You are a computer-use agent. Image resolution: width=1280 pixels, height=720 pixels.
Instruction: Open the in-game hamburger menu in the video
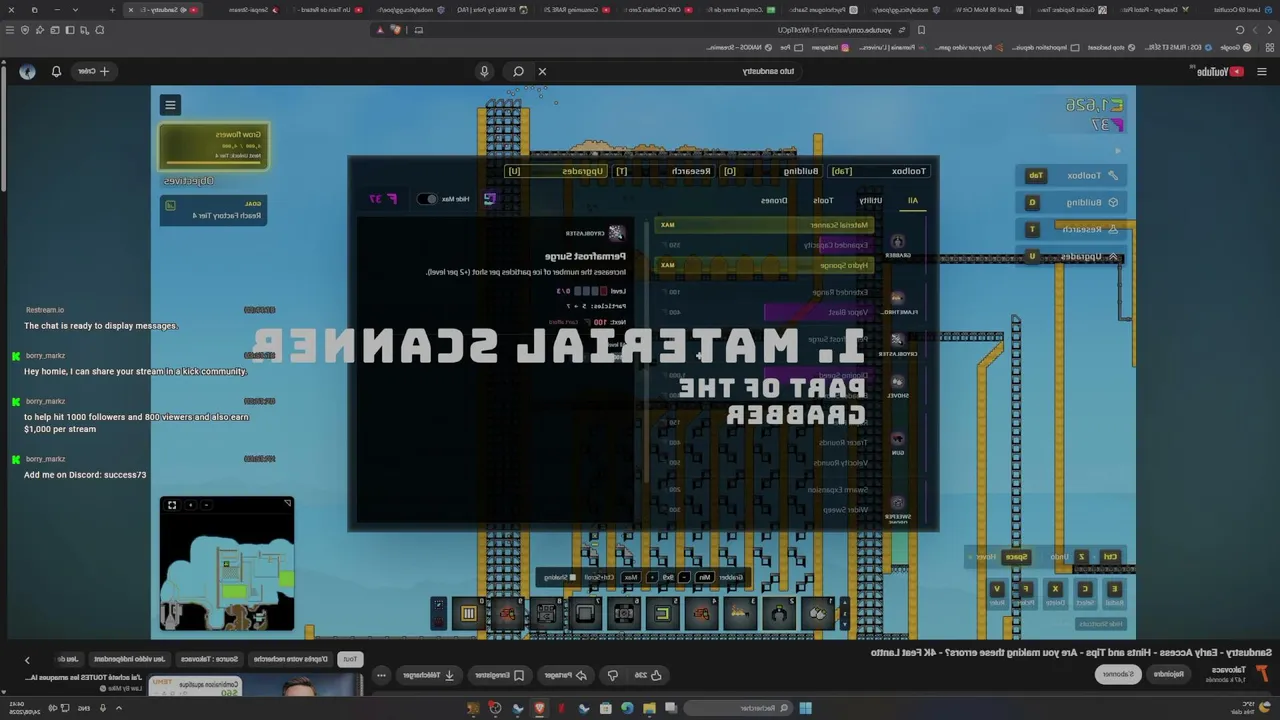(x=170, y=105)
